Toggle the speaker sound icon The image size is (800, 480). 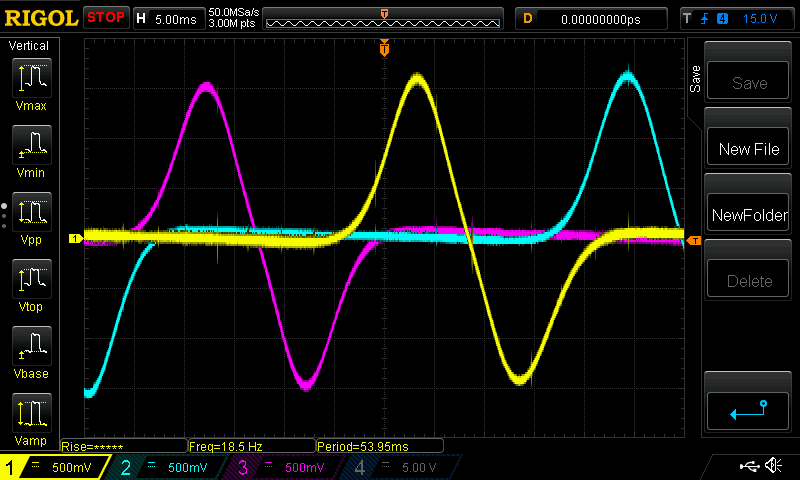click(773, 465)
